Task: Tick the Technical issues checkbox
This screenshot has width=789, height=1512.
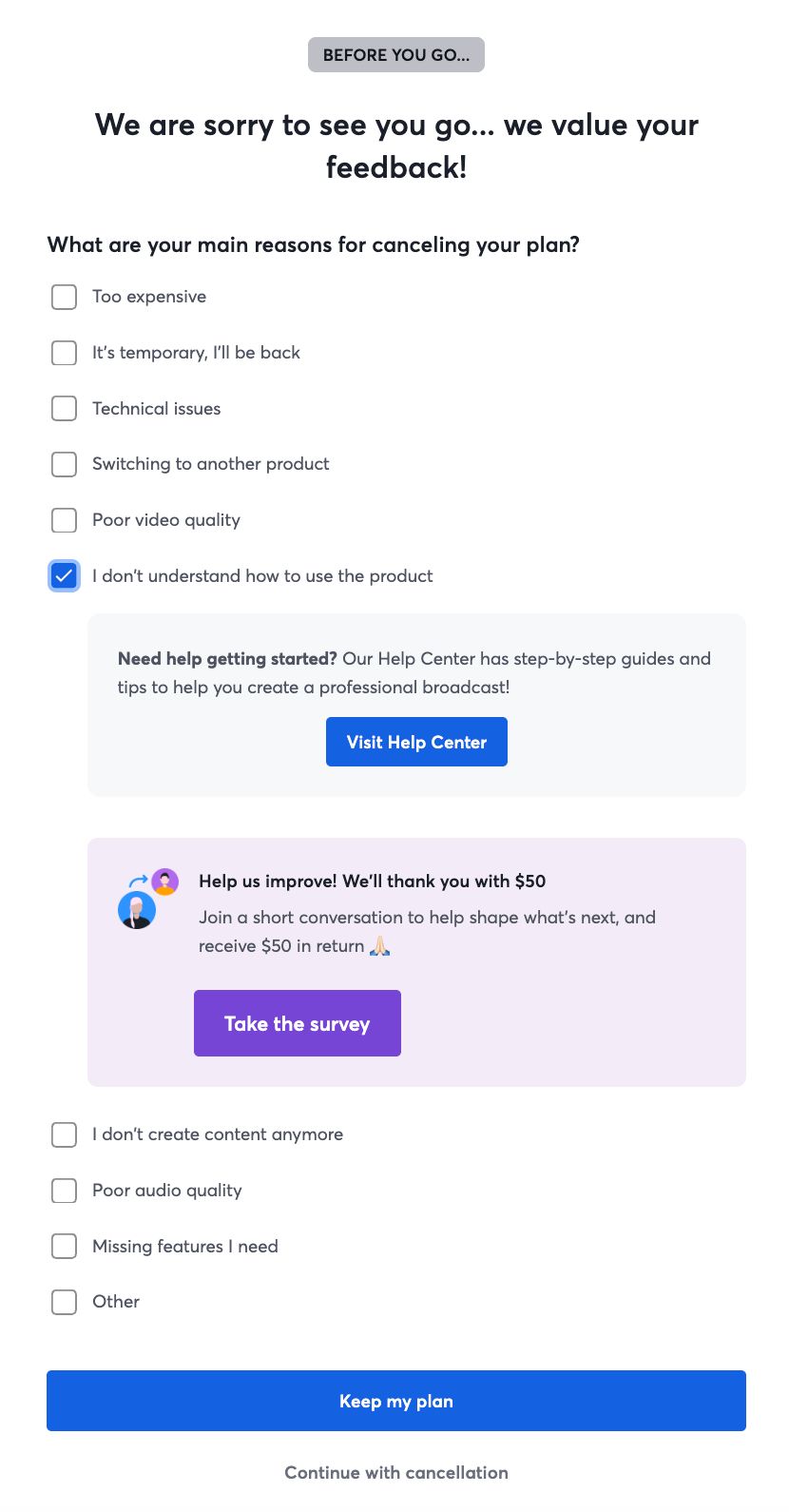Action: pos(64,409)
